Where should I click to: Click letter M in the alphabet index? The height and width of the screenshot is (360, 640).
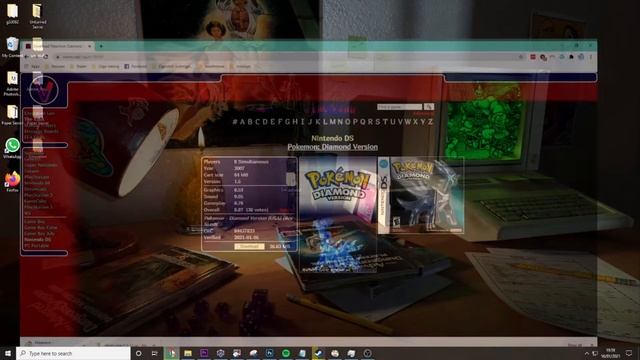(333, 122)
